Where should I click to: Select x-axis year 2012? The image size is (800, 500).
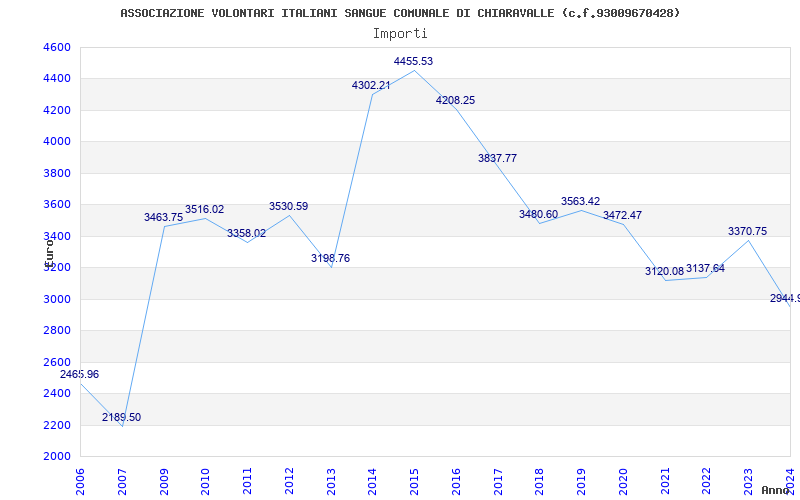(x=289, y=481)
